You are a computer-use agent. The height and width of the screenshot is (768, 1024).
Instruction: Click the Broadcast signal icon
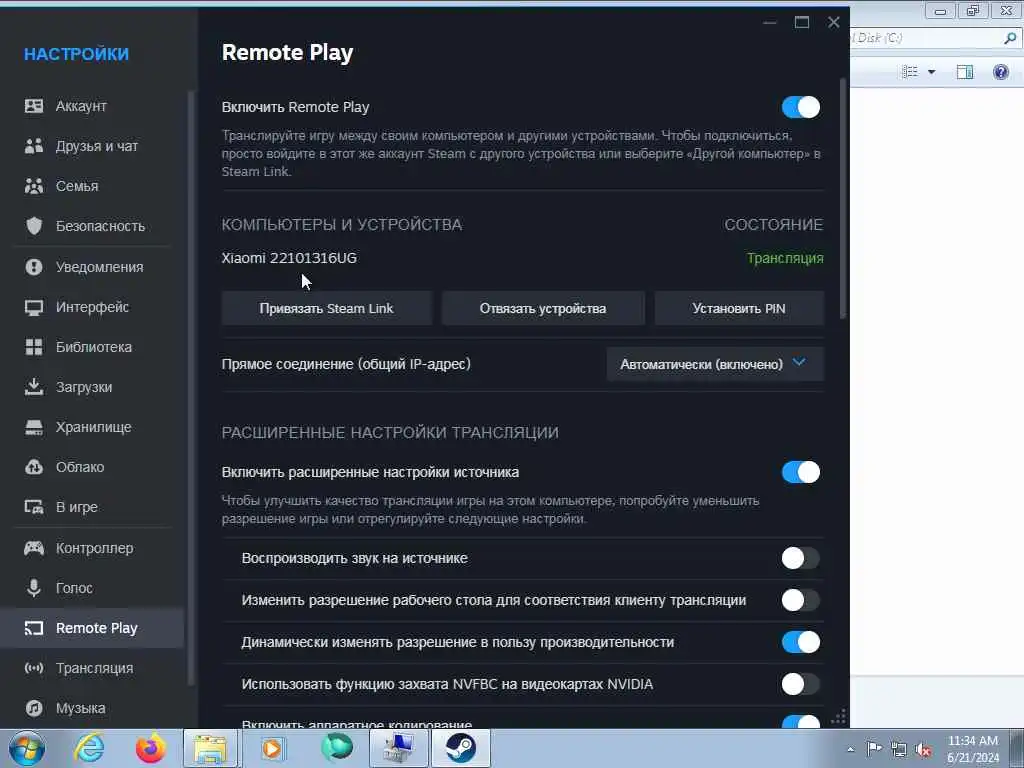34,668
